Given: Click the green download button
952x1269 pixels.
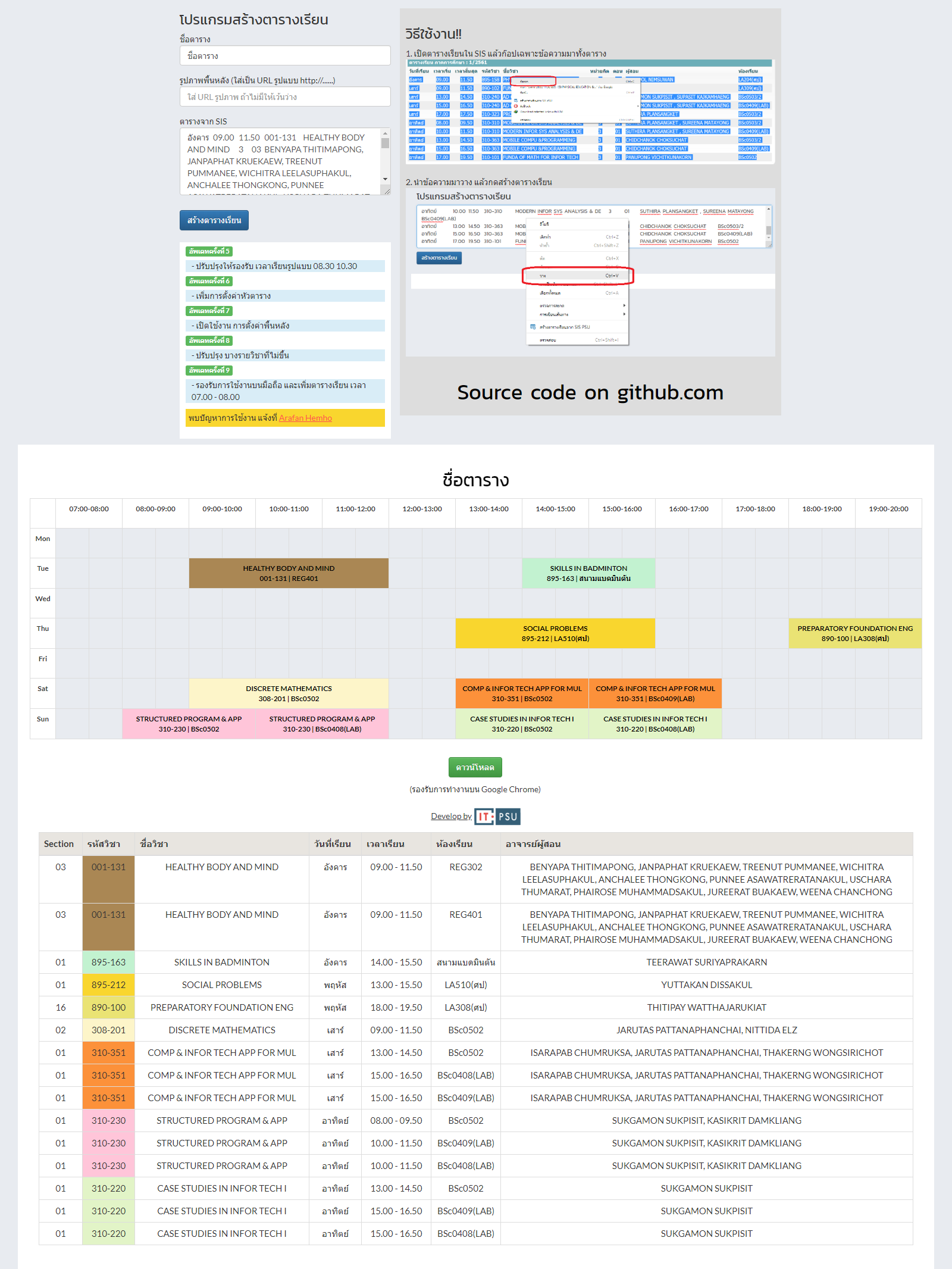Looking at the screenshot, I should pos(475,767).
